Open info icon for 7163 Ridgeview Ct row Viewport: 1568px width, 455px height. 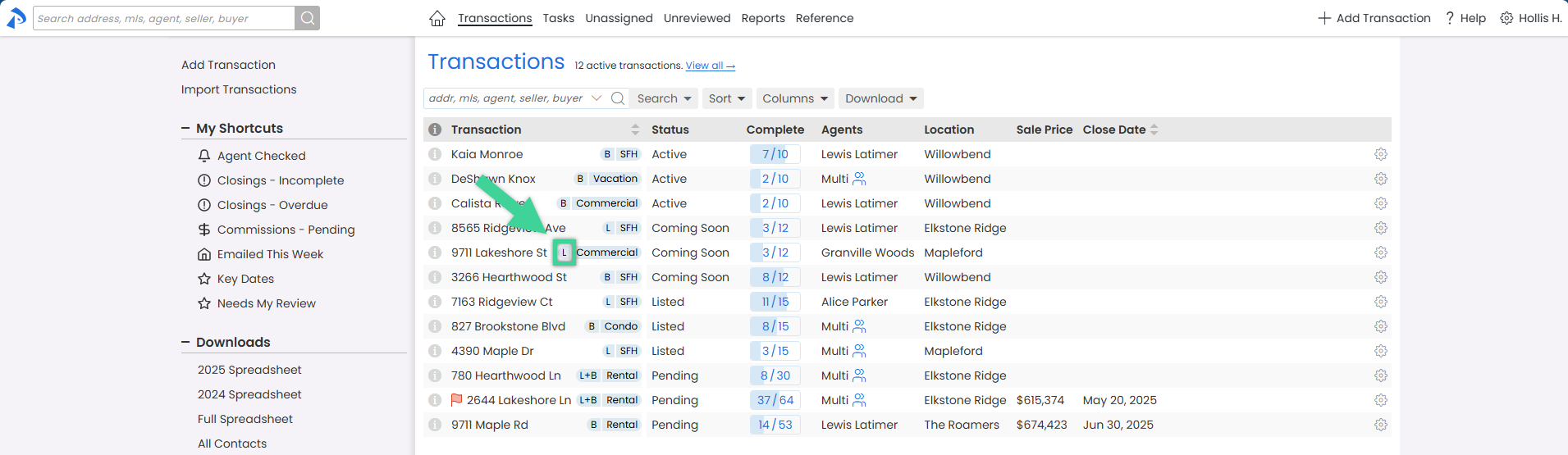tap(435, 302)
